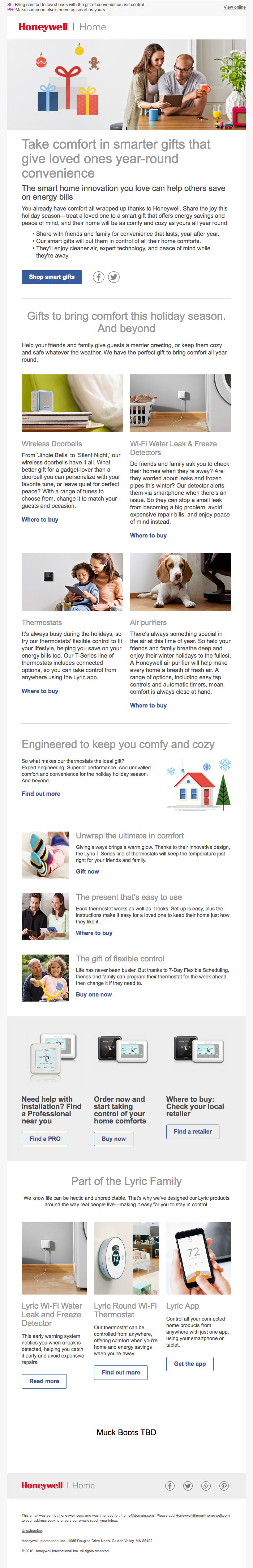Click the Facebook icon beside Shop smart gifts
Image resolution: width=253 pixels, height=1568 pixels.
point(99,277)
